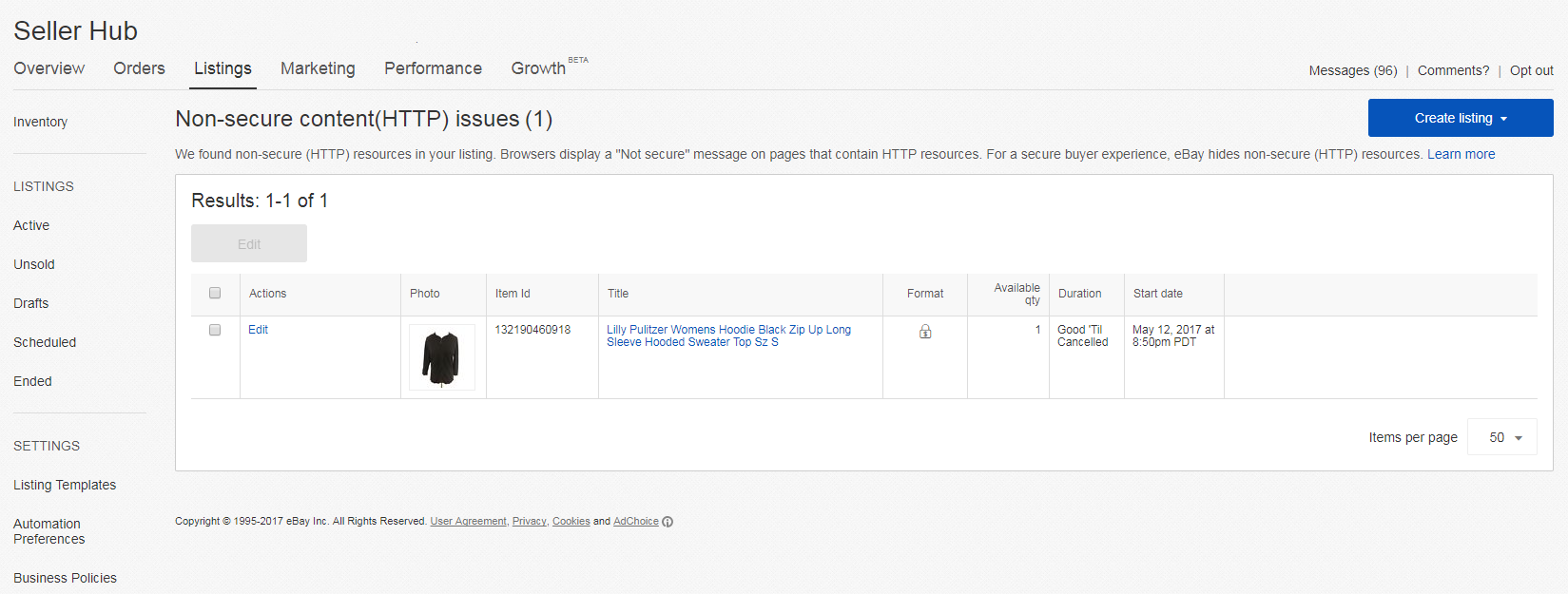
Task: Click the Learn more link
Action: pos(1461,154)
